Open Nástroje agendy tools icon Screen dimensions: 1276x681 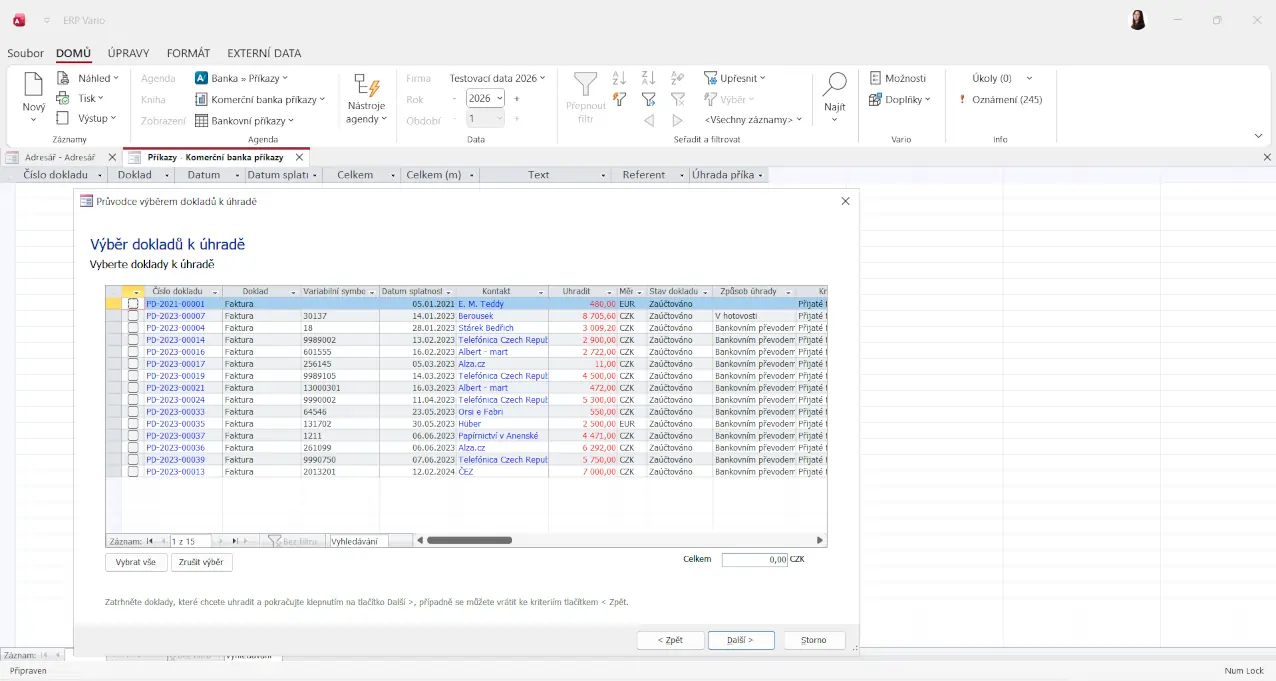pos(366,87)
